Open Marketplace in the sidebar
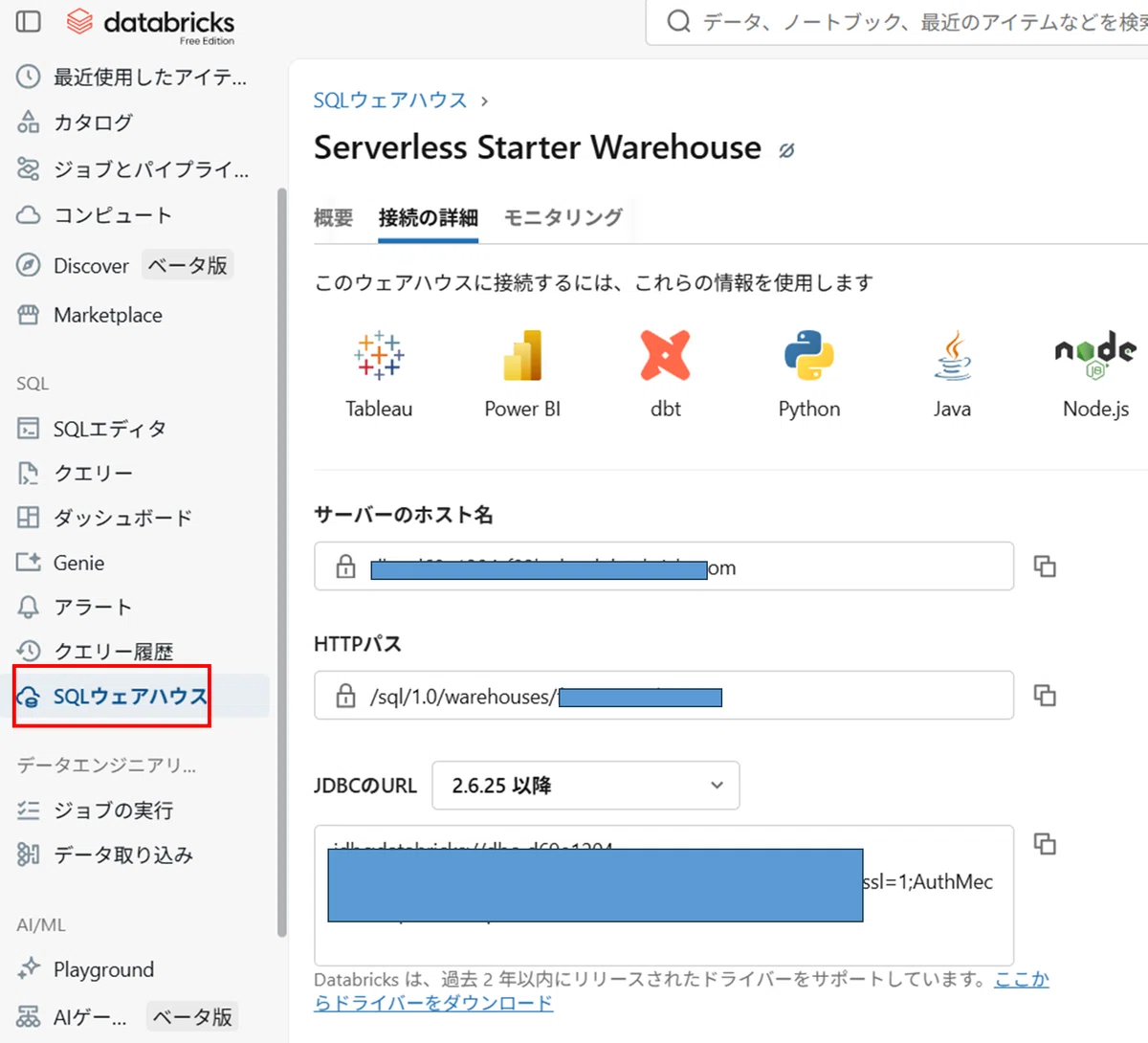The image size is (1148, 1043). tap(90, 315)
